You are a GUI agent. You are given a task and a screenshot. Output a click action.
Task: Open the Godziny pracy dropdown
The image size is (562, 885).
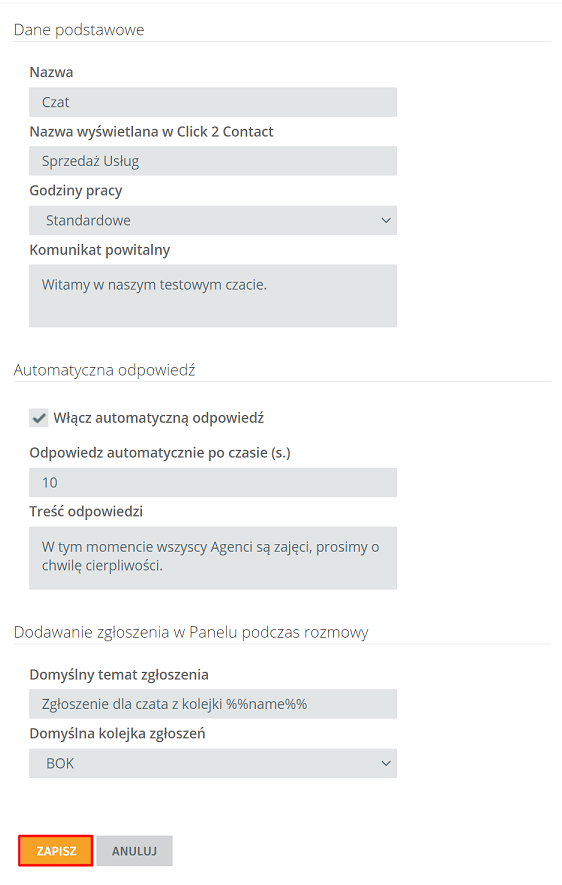[213, 220]
